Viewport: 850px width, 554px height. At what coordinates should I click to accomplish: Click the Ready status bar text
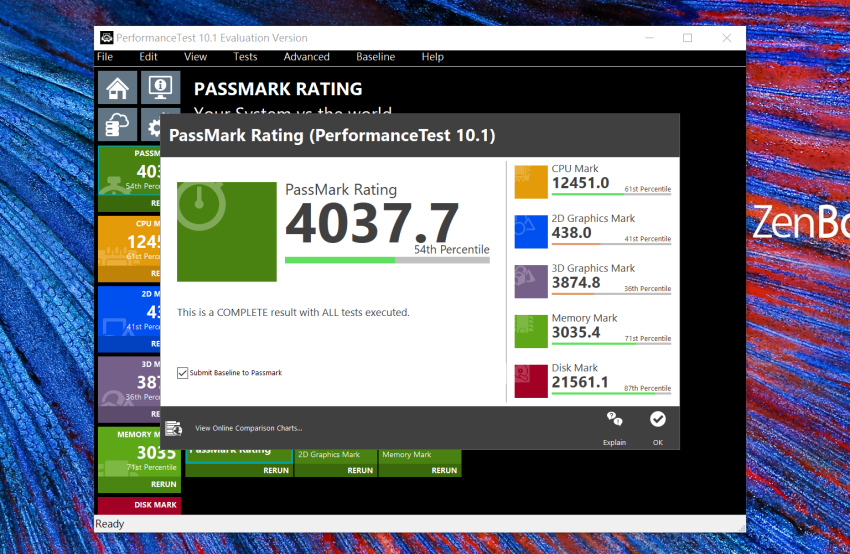[x=110, y=524]
